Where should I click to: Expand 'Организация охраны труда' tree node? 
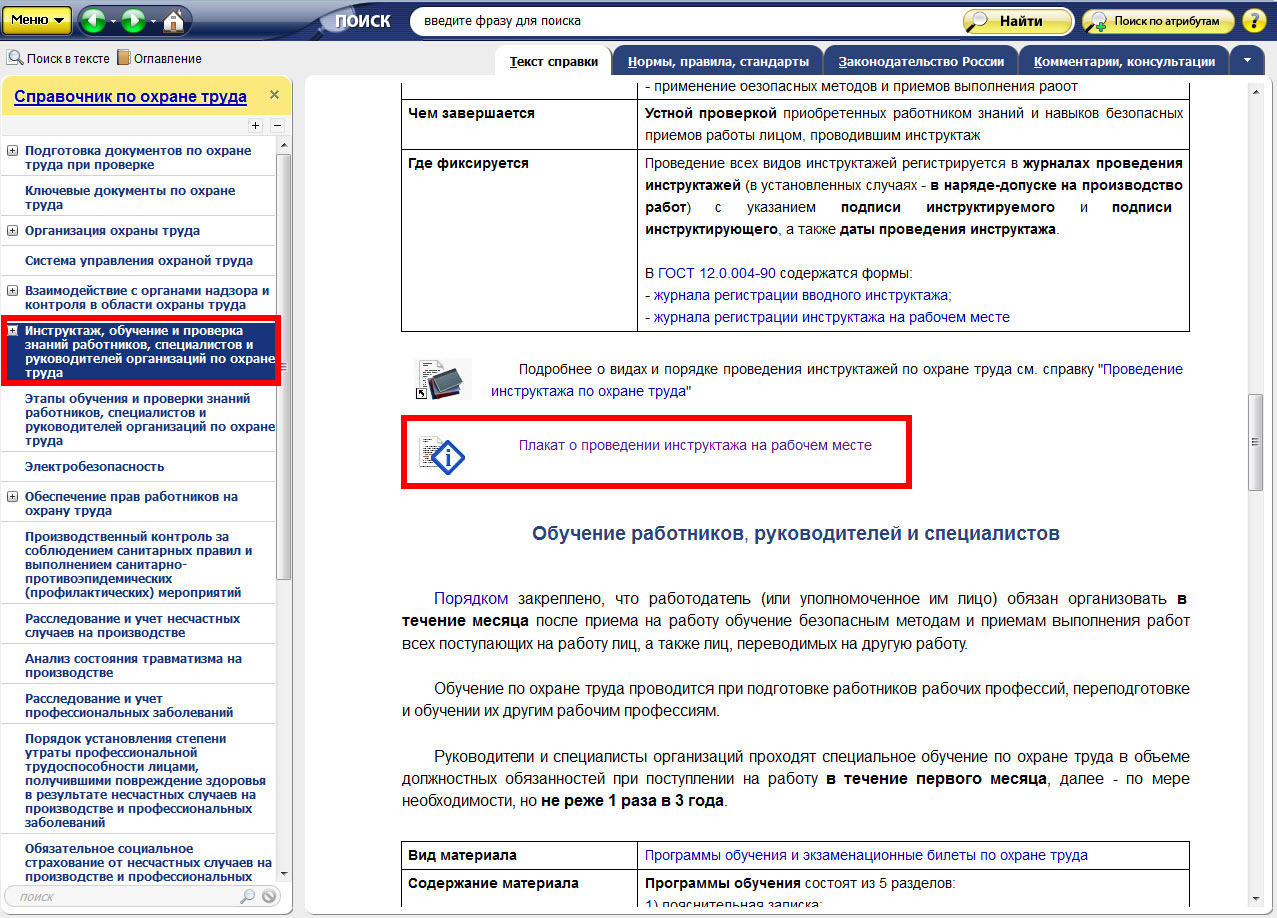click(12, 231)
